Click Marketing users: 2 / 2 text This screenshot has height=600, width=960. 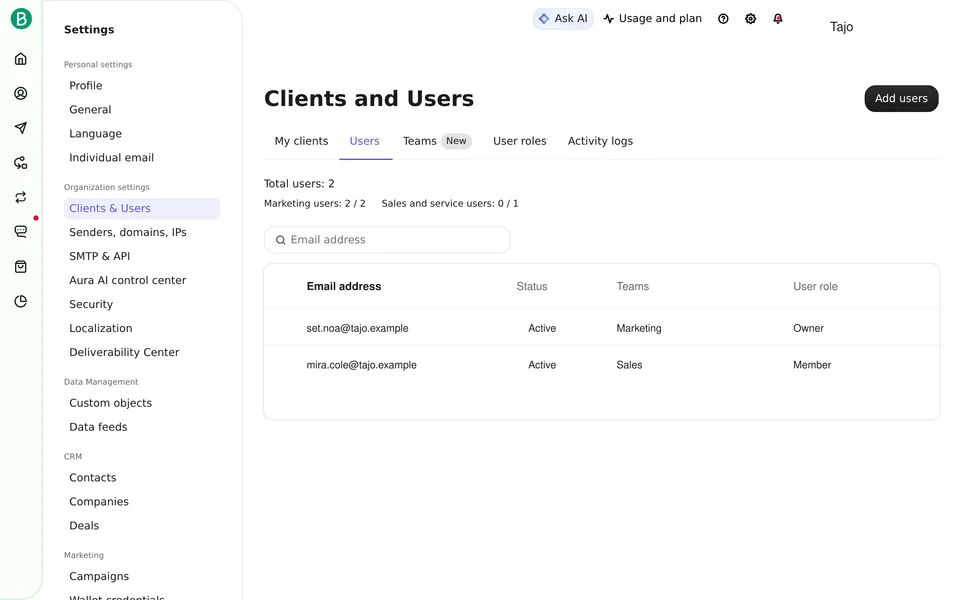[315, 203]
